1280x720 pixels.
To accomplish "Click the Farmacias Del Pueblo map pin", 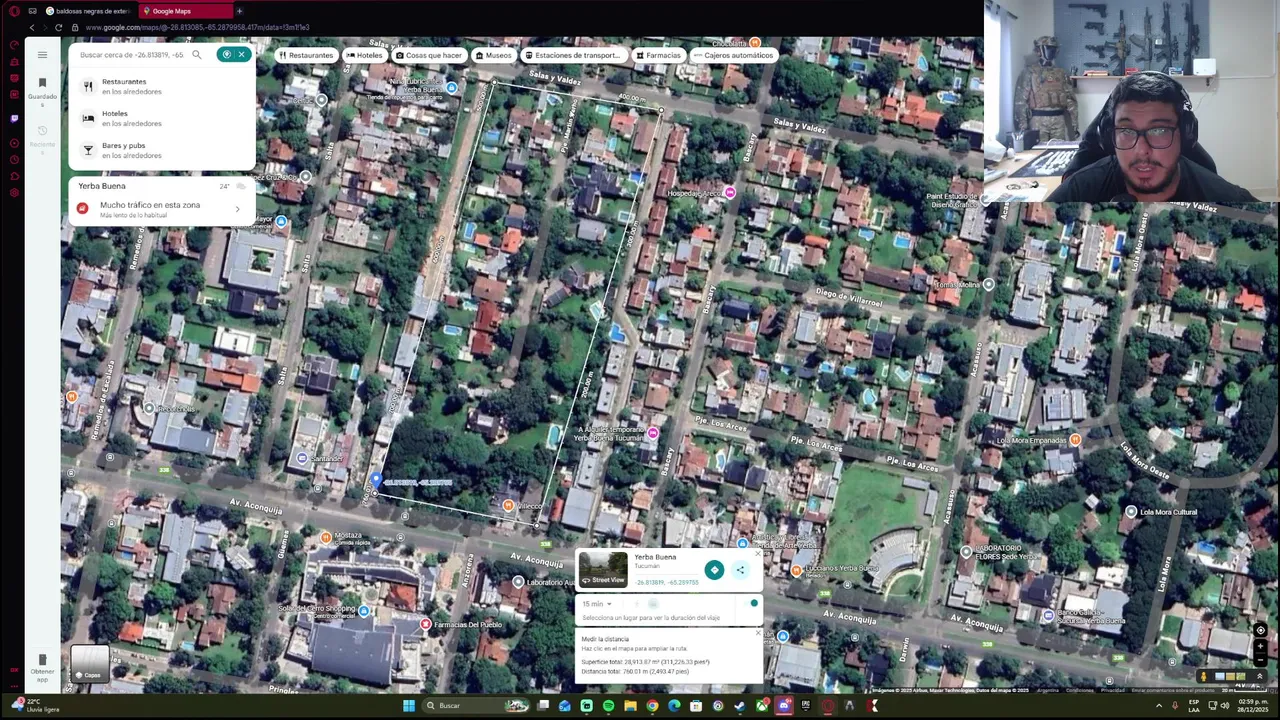I will (x=426, y=624).
